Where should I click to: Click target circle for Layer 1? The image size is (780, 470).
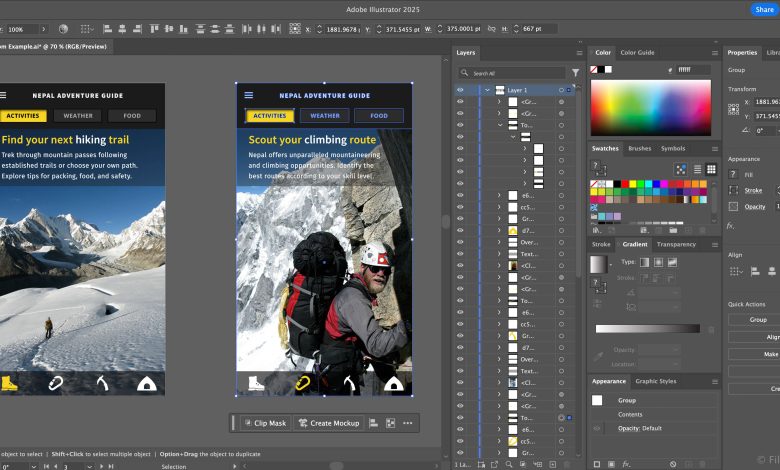point(561,90)
